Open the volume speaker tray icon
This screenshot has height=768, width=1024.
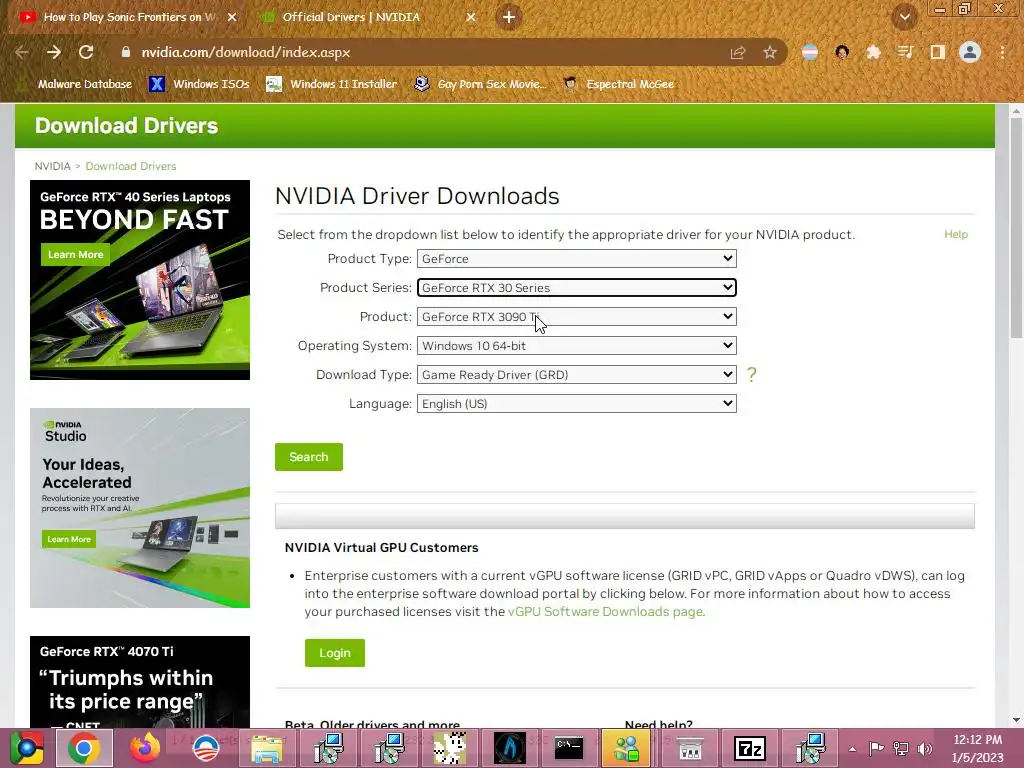tap(924, 748)
